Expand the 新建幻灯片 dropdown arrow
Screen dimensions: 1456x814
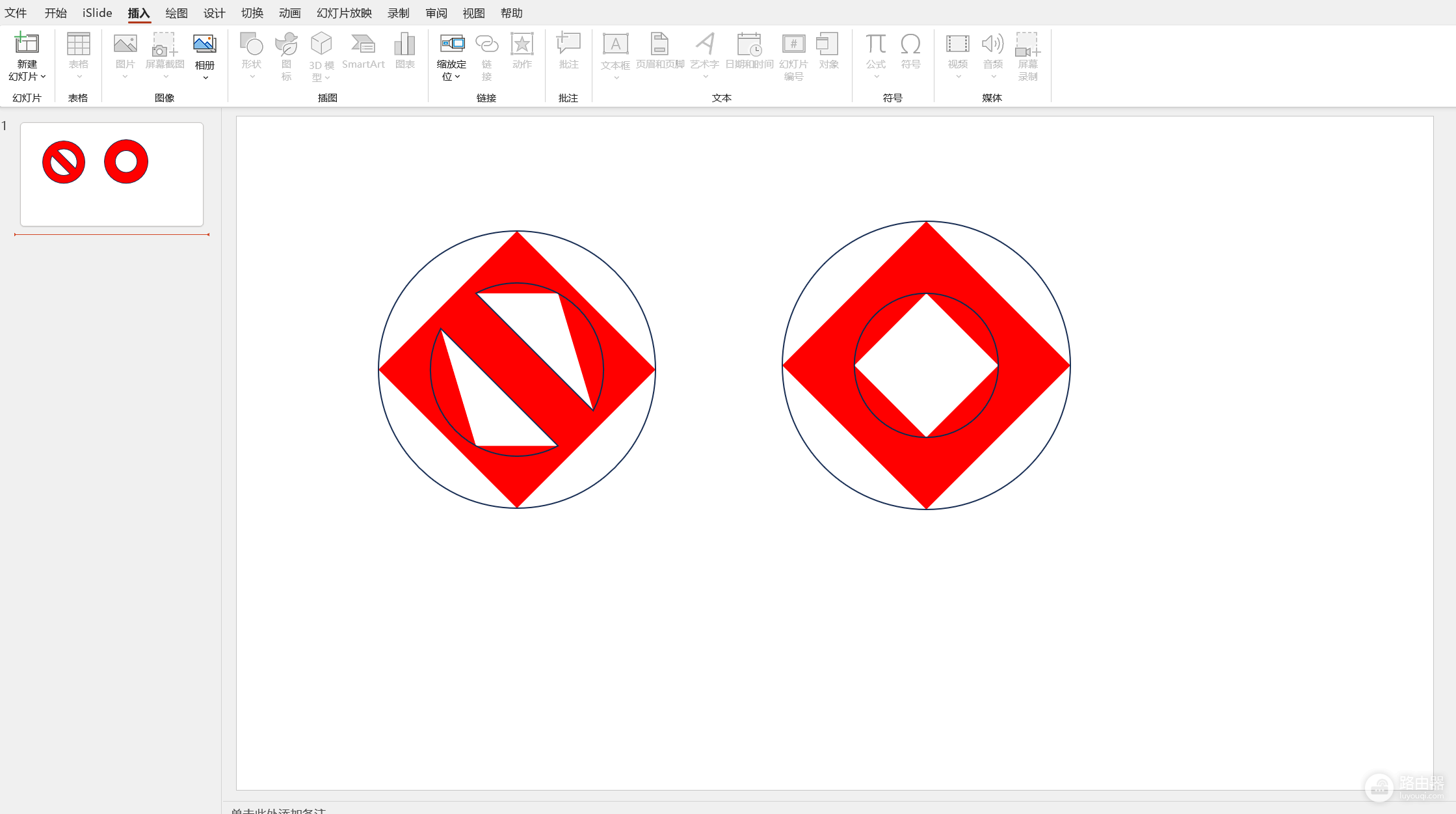43,77
